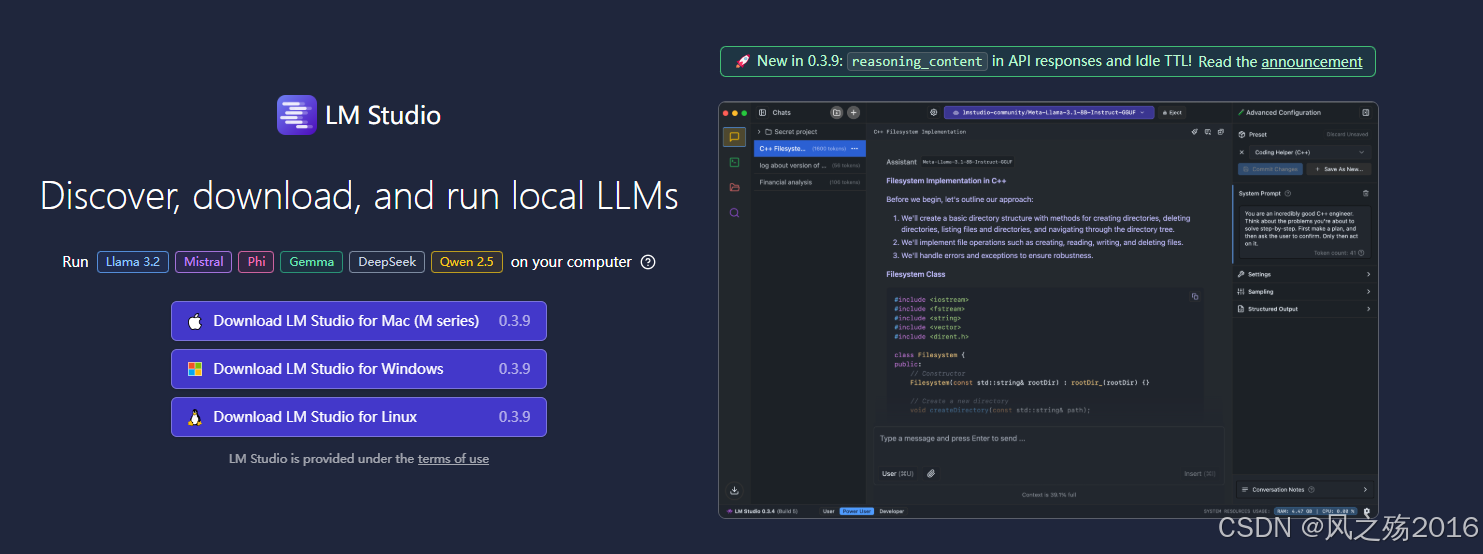The image size is (1483, 554).
Task: Select the Financial analysis chat
Action: point(809,182)
